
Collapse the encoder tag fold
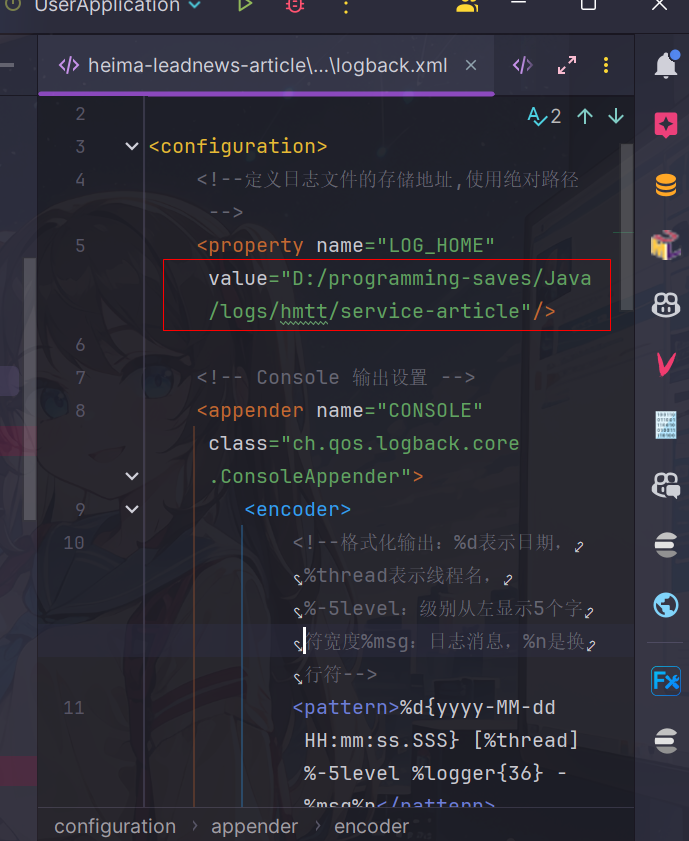click(x=132, y=509)
